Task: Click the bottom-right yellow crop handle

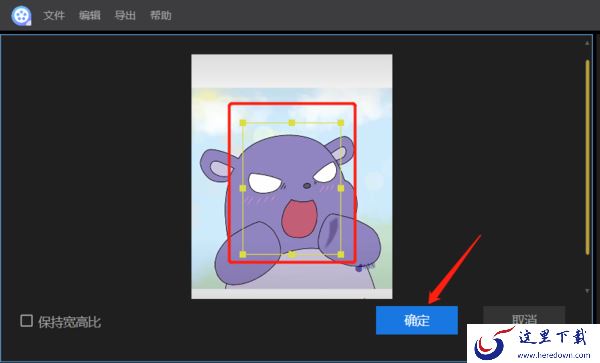Action: [x=341, y=254]
